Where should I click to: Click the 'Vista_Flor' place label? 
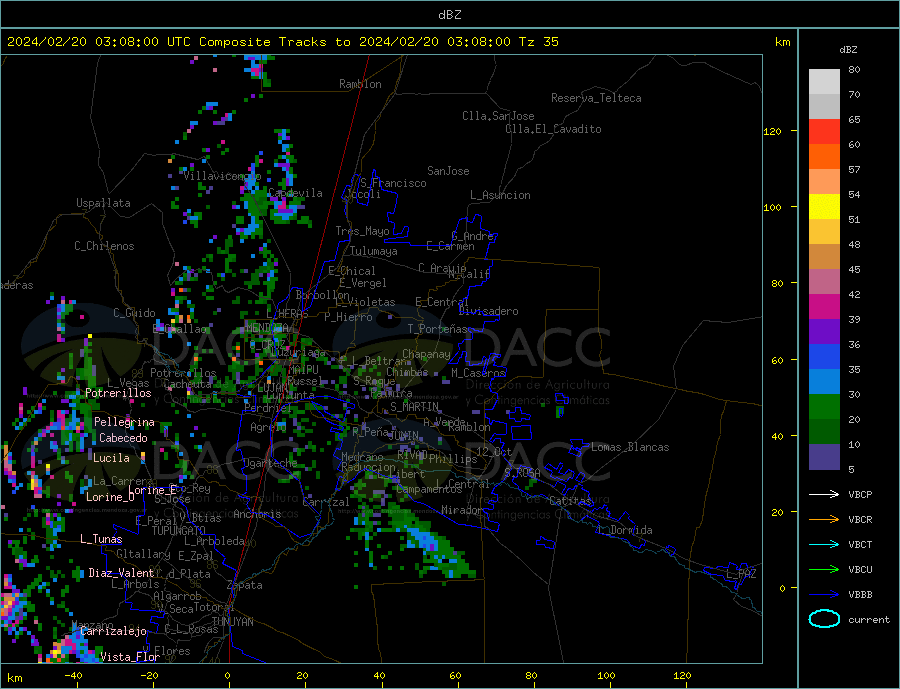pyautogui.click(x=130, y=657)
